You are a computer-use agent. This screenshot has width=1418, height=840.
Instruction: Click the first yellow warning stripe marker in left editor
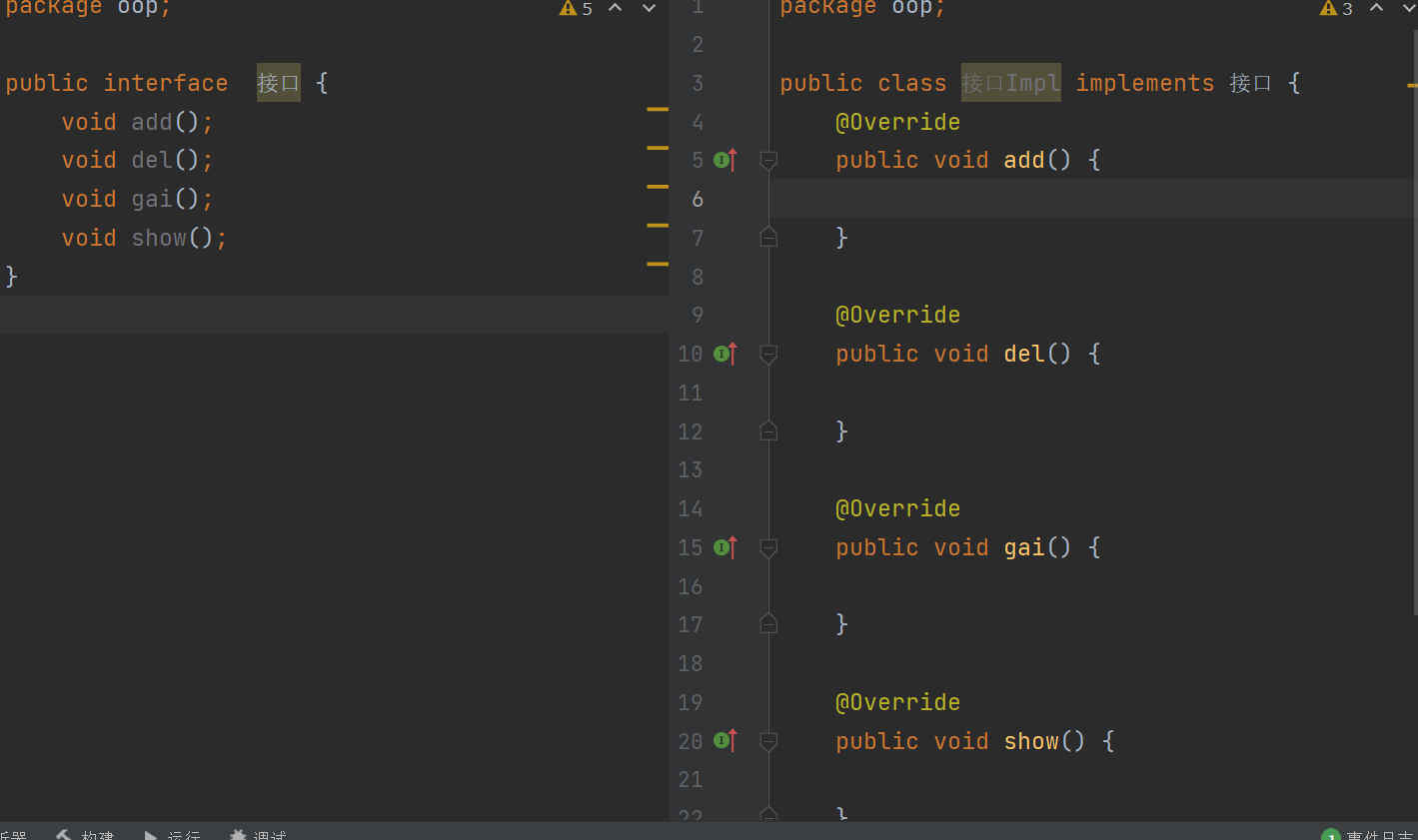tap(657, 109)
